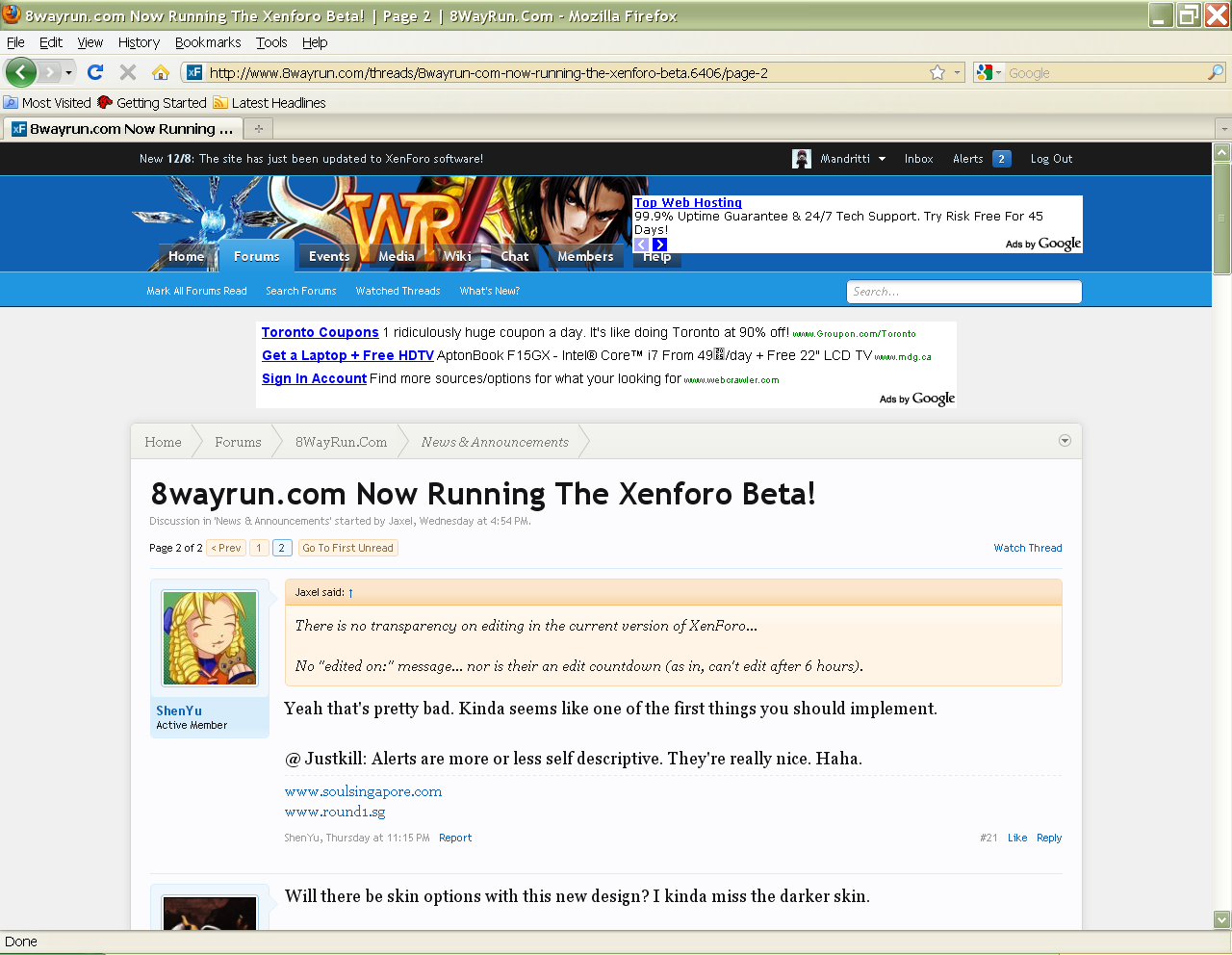Click the browser Forward arrow button
This screenshot has height=955, width=1232.
[50, 72]
